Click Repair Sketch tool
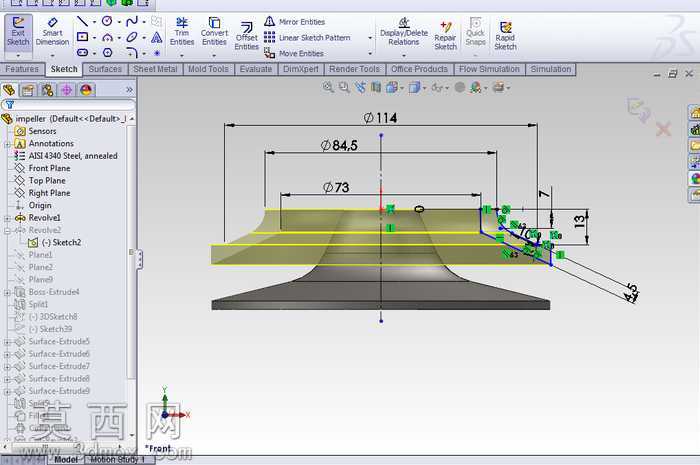Screen dimensions: 700x465 tap(445, 37)
